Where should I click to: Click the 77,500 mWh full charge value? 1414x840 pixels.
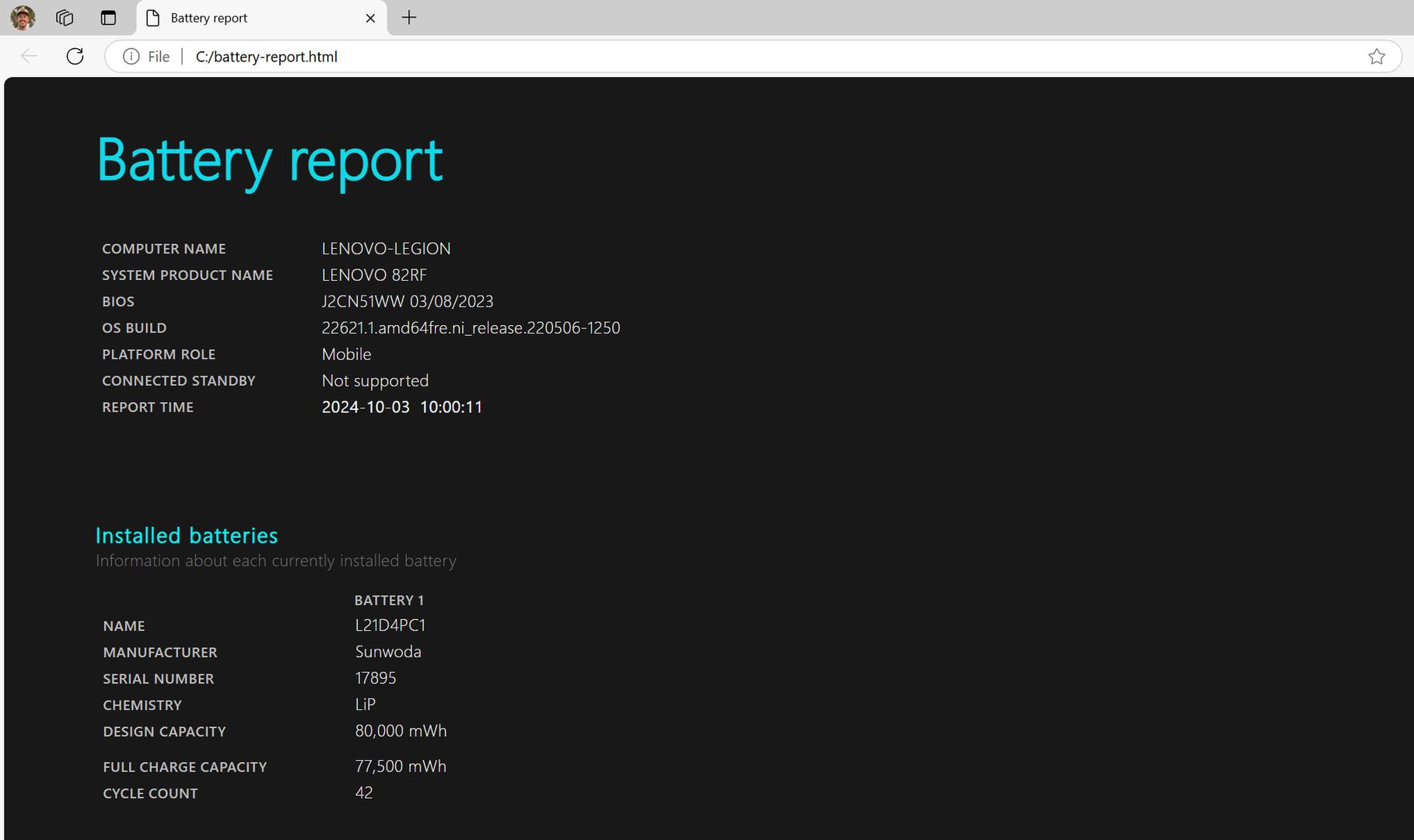coord(401,767)
